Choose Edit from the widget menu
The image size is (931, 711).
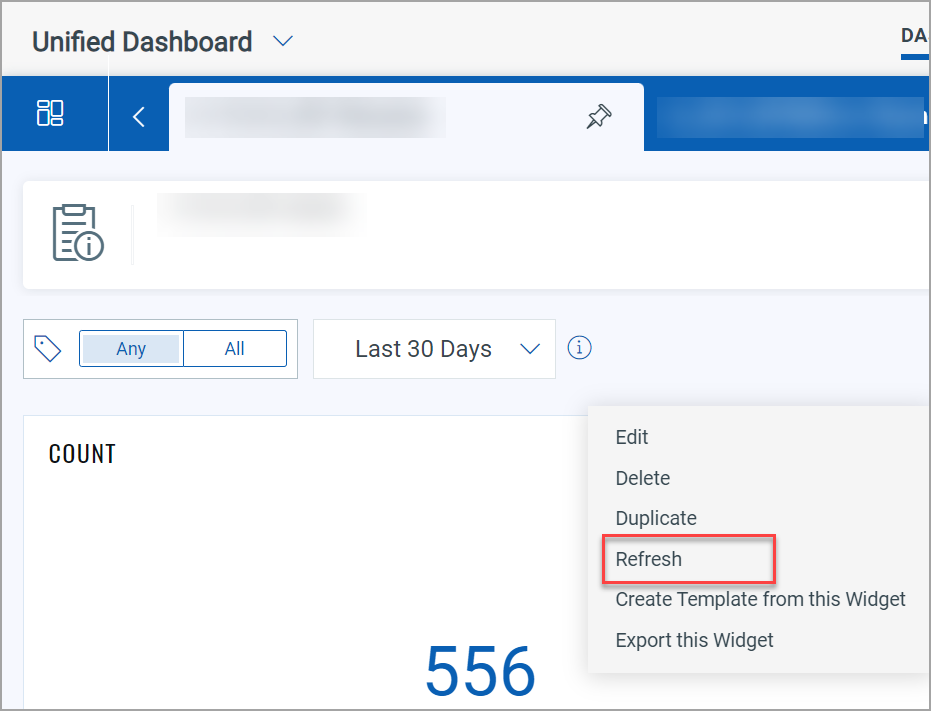632,437
